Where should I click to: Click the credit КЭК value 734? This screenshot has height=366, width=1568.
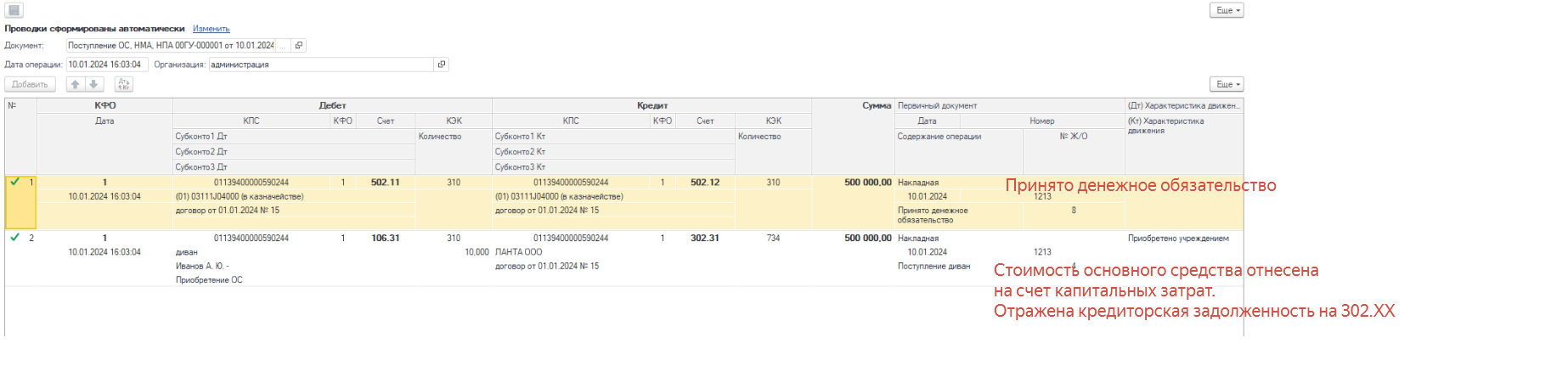tap(773, 238)
